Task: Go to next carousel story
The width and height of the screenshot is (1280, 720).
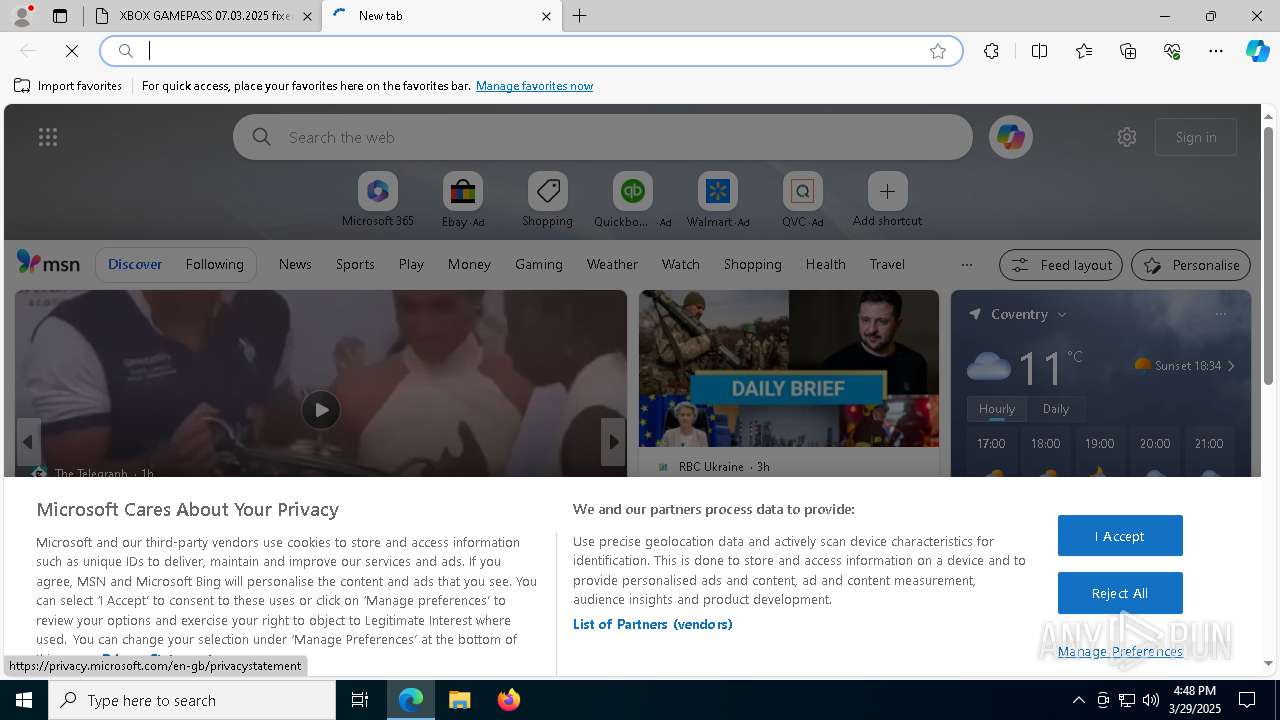Action: click(x=613, y=442)
